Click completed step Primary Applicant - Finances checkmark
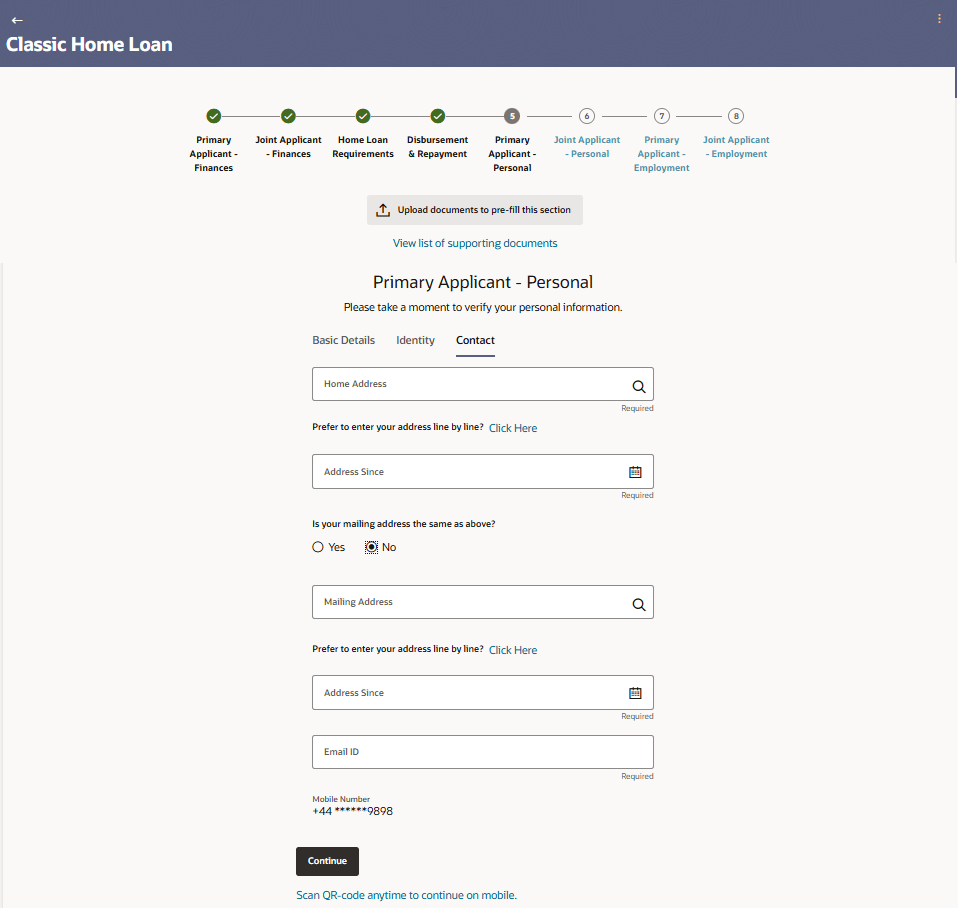Viewport: 958px width, 908px height. pos(213,115)
